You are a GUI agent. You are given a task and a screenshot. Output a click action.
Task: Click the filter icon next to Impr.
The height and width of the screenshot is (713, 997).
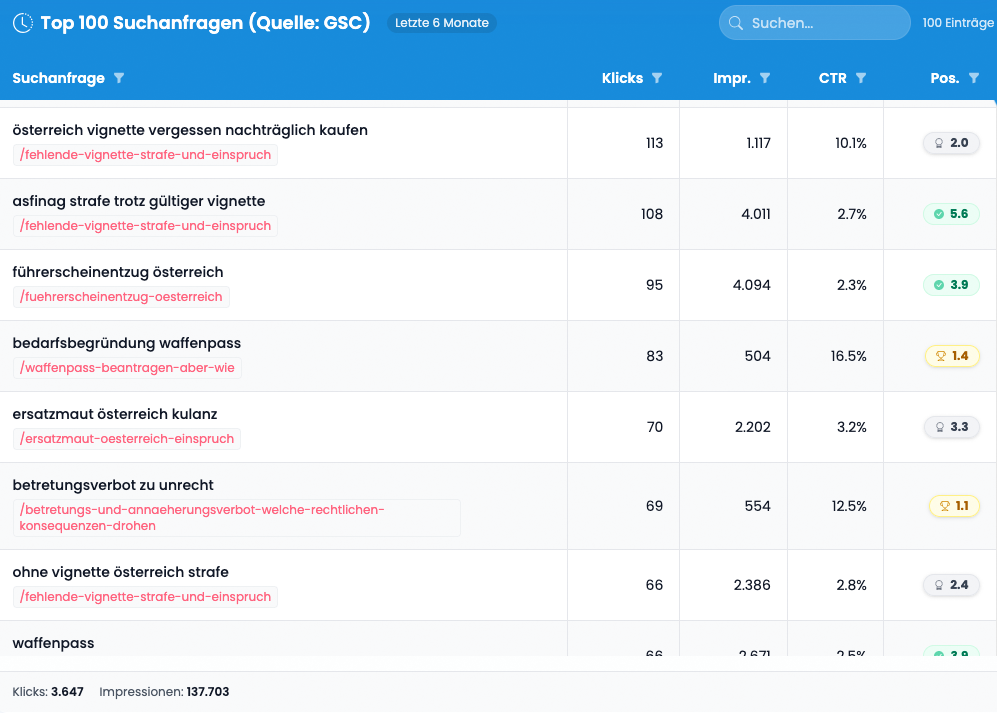[x=766, y=78]
